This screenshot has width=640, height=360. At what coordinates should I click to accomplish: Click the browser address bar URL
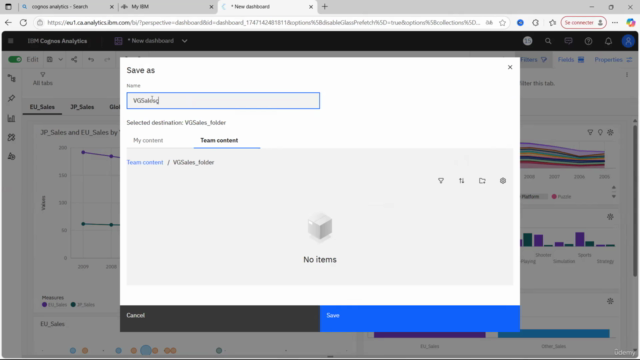263,23
